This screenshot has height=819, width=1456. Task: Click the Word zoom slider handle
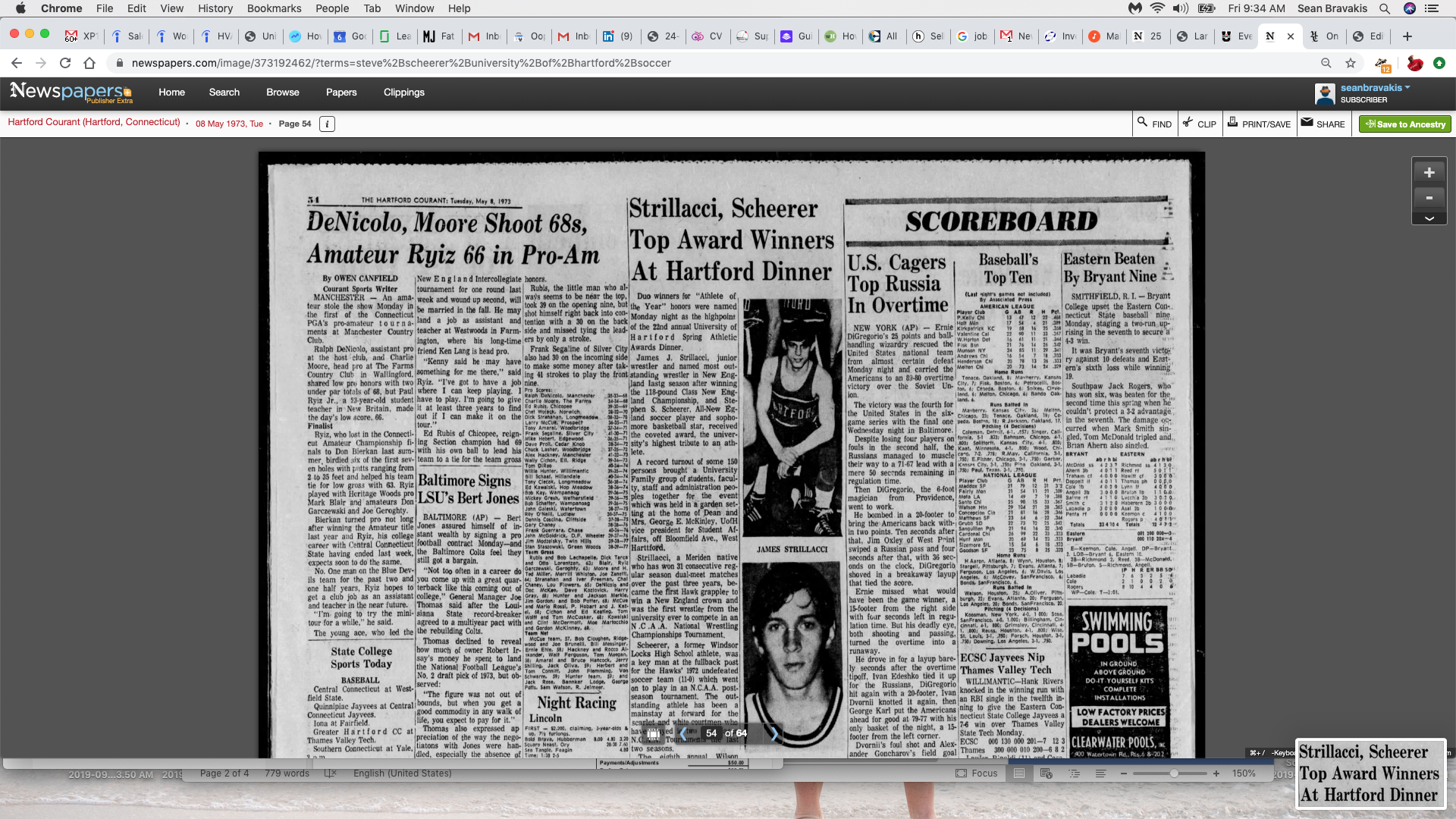point(1173,773)
